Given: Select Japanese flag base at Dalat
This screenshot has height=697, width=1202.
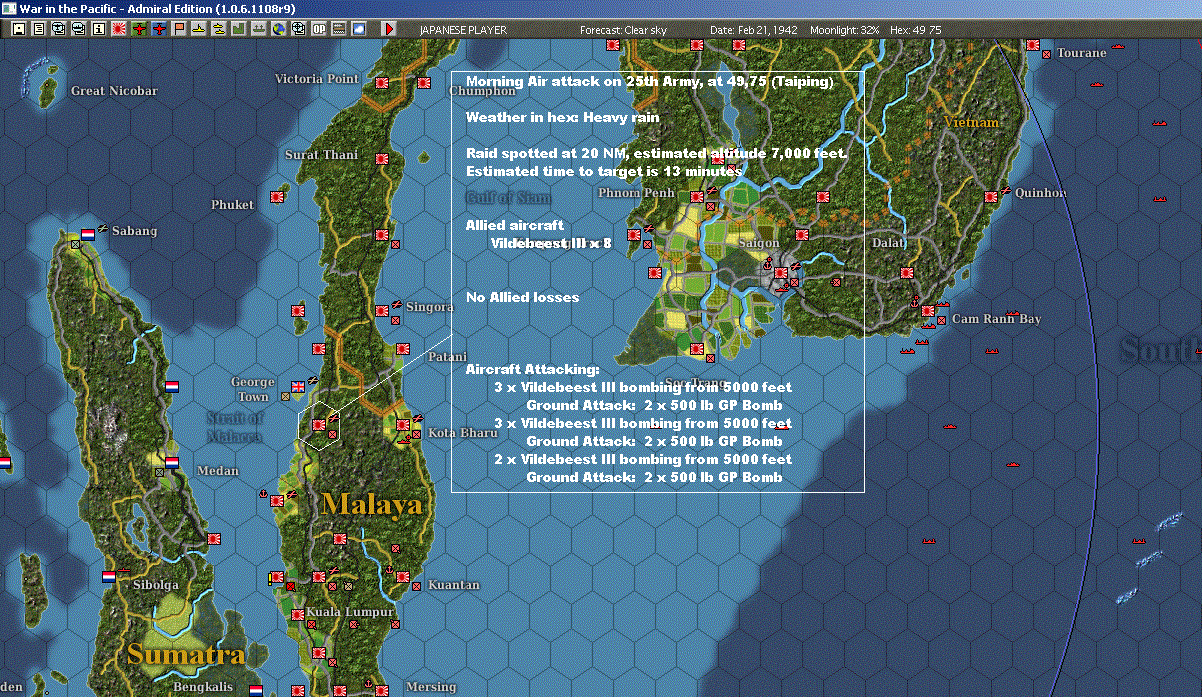Looking at the screenshot, I should (x=907, y=273).
